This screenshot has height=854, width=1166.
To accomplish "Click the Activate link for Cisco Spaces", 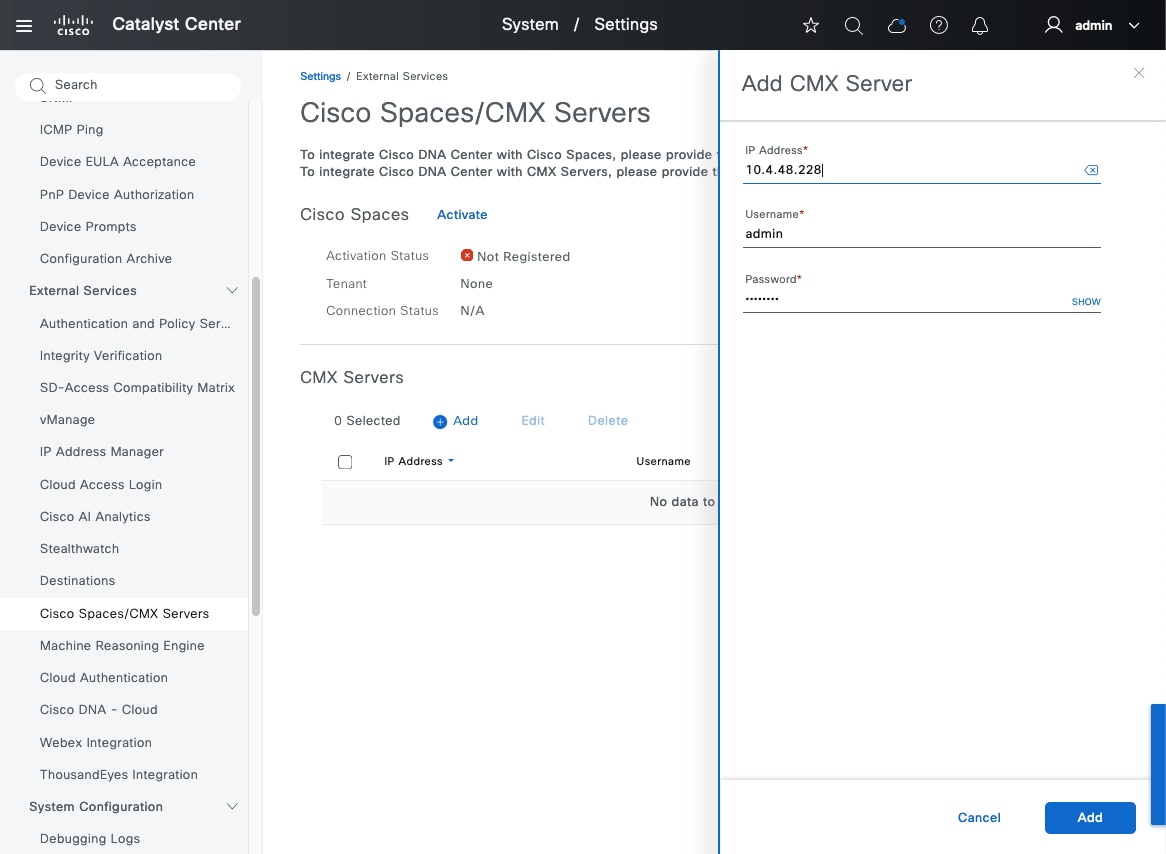I will (x=462, y=215).
